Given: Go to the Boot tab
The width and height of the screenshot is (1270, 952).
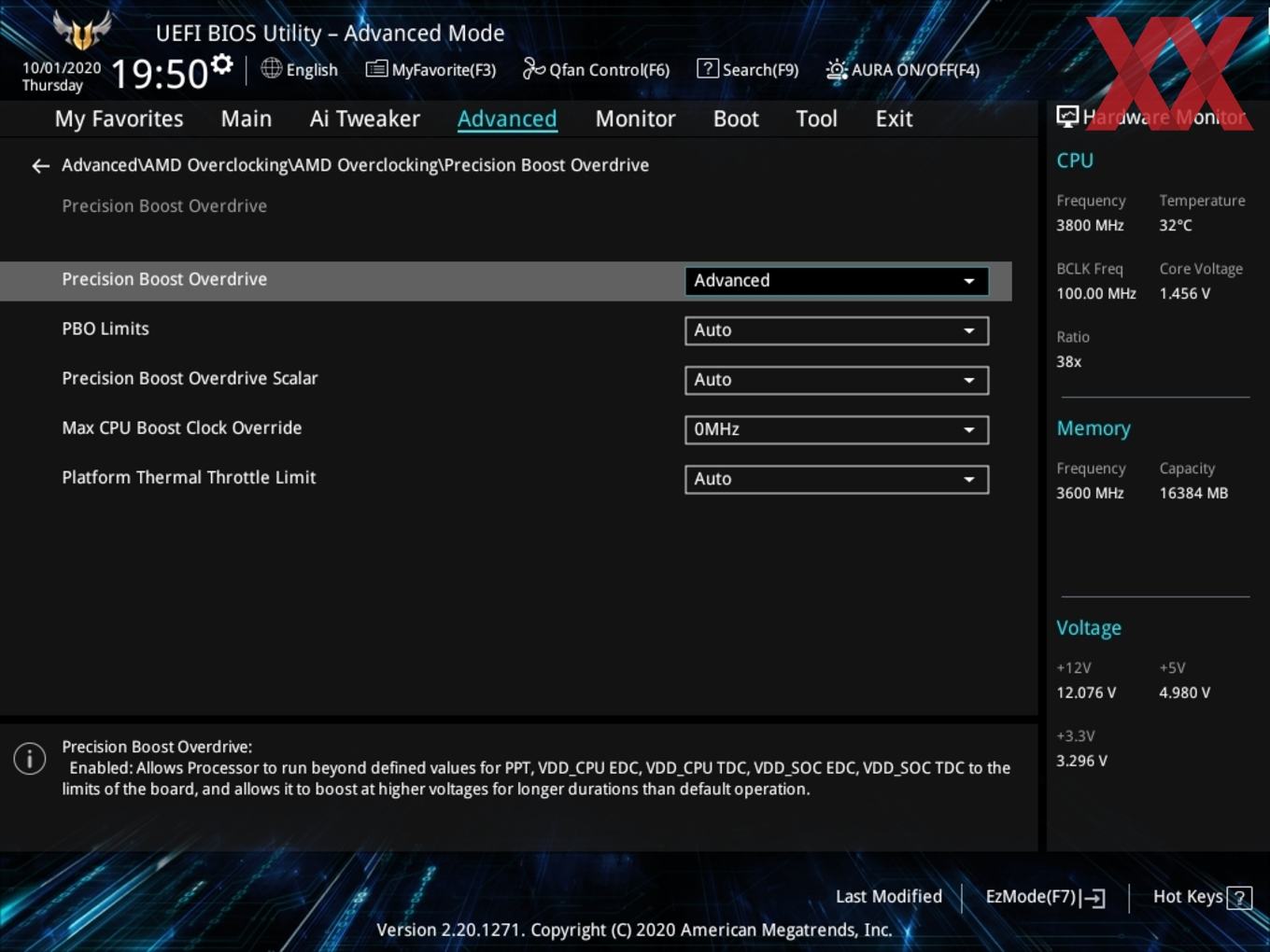Looking at the screenshot, I should [x=736, y=119].
